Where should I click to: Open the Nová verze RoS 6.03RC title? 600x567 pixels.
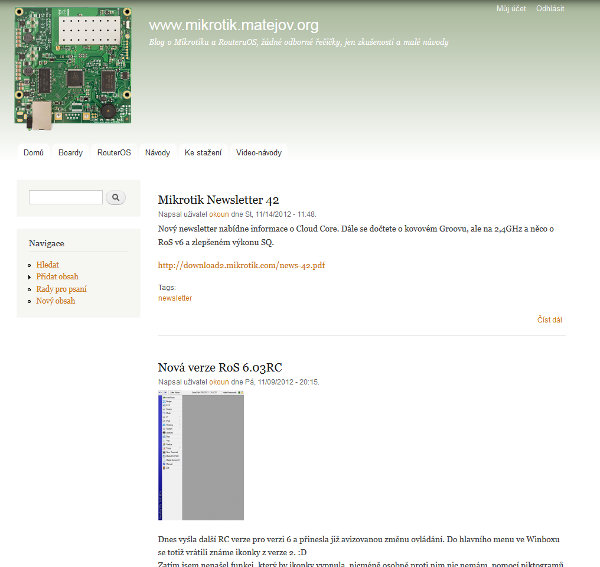220,367
